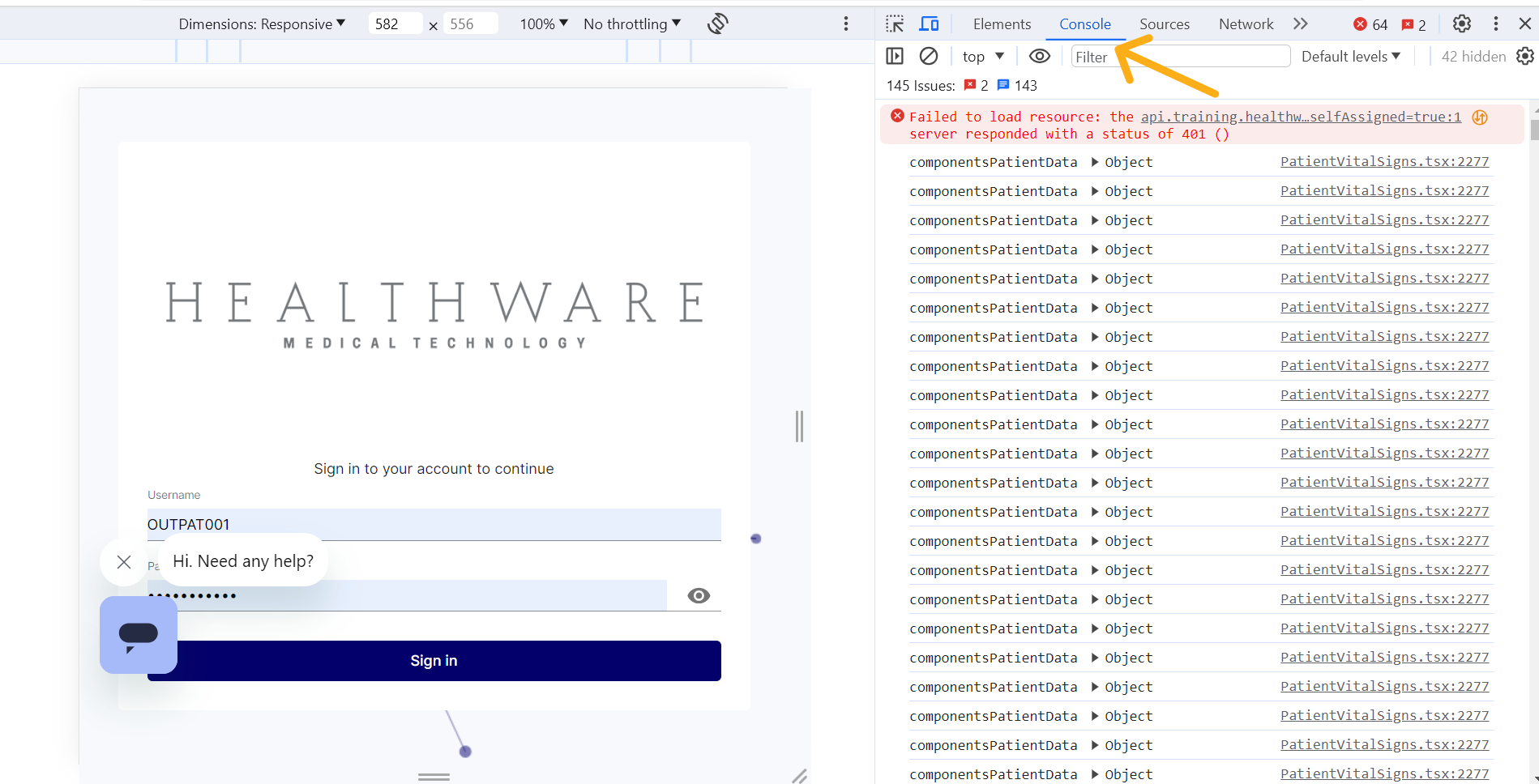Open the No throttling dropdown
Screen dimensions: 1539x784
click(632, 24)
